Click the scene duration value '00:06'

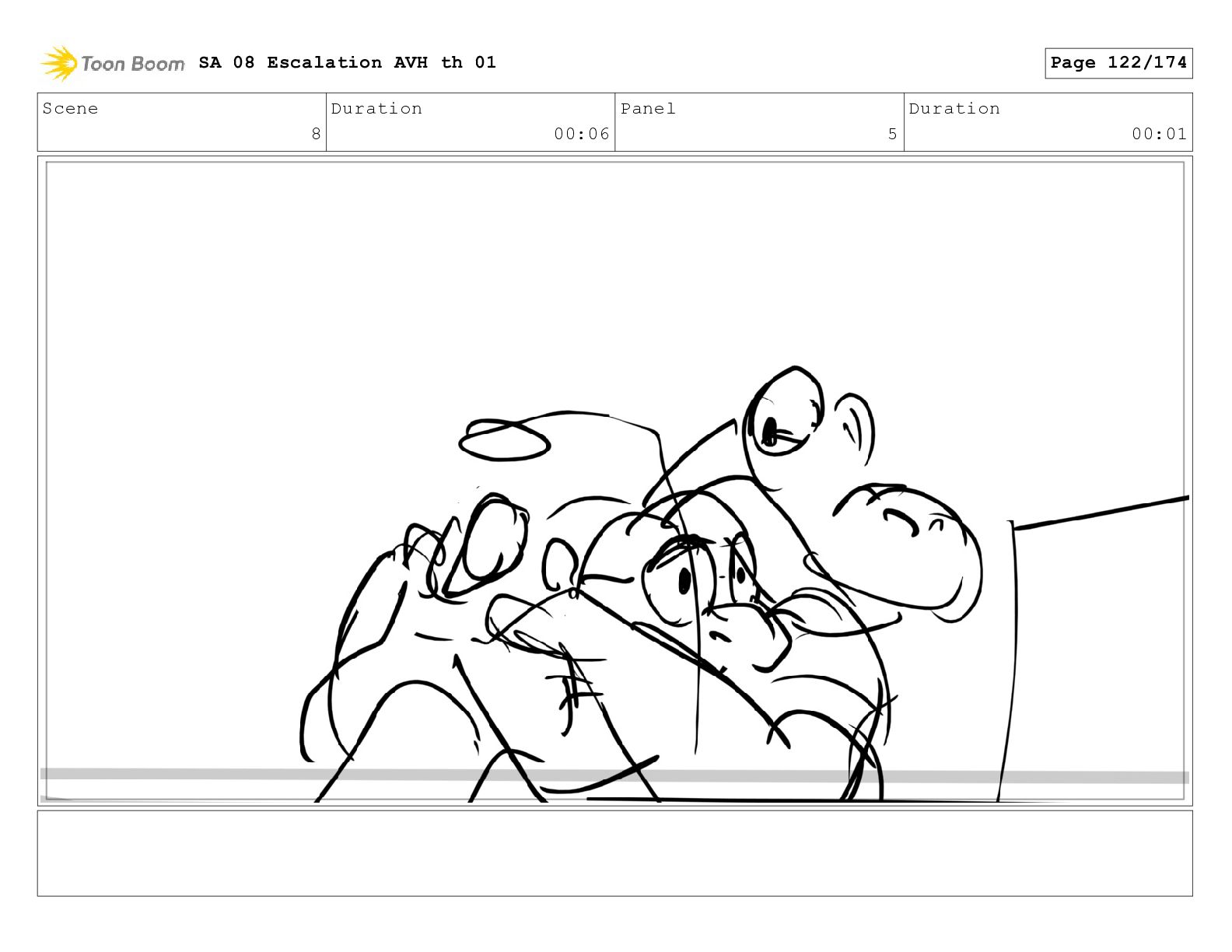[x=582, y=134]
